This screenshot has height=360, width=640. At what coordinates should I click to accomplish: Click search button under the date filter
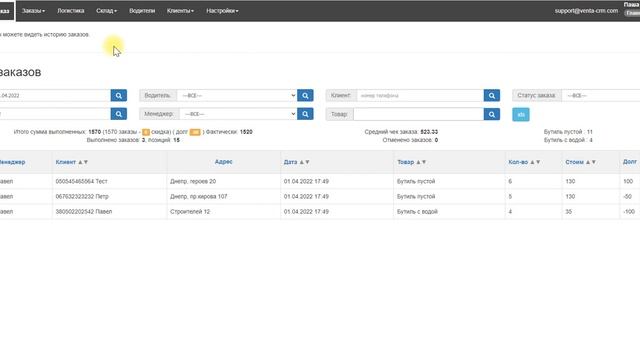(118, 114)
